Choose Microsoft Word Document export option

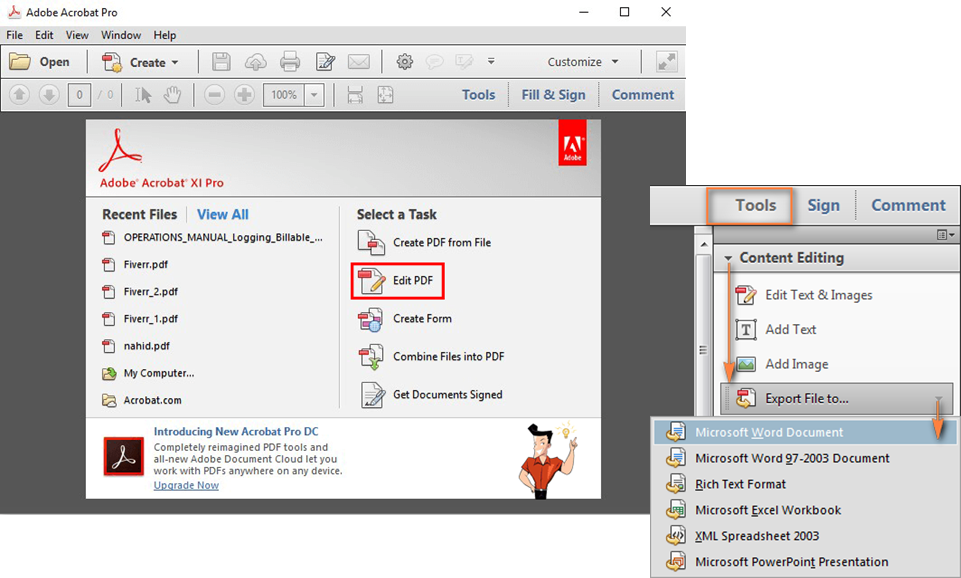(805, 432)
